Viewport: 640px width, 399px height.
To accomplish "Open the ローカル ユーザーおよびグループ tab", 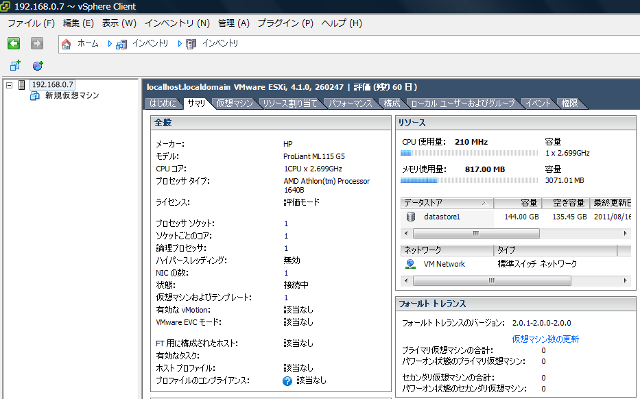I will [x=463, y=104].
